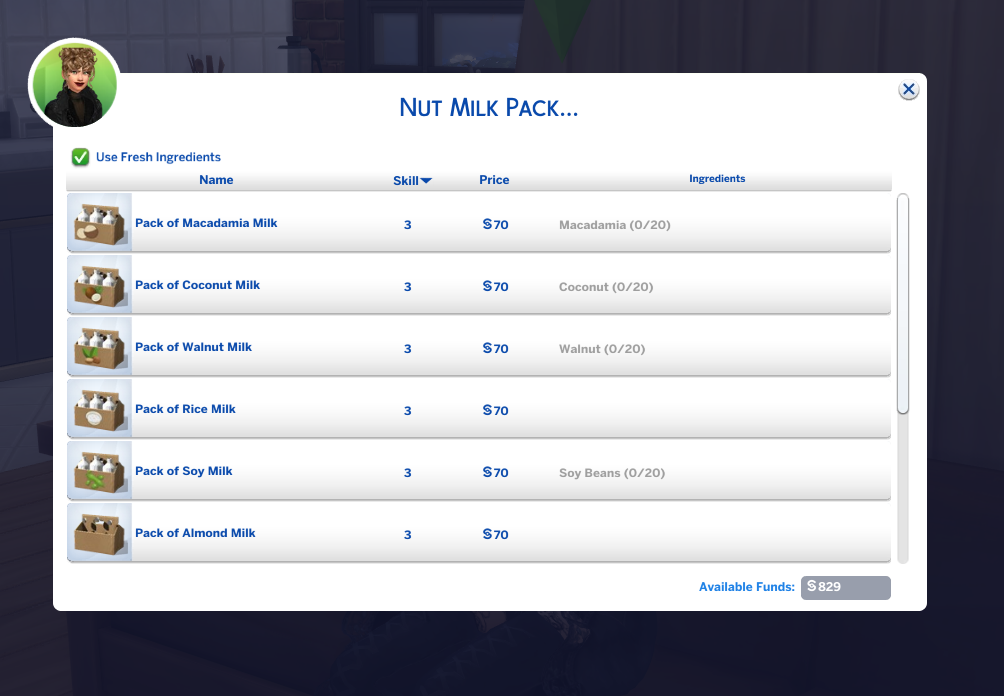
Task: Click the Pack of Rice Milk icon
Action: point(99,408)
